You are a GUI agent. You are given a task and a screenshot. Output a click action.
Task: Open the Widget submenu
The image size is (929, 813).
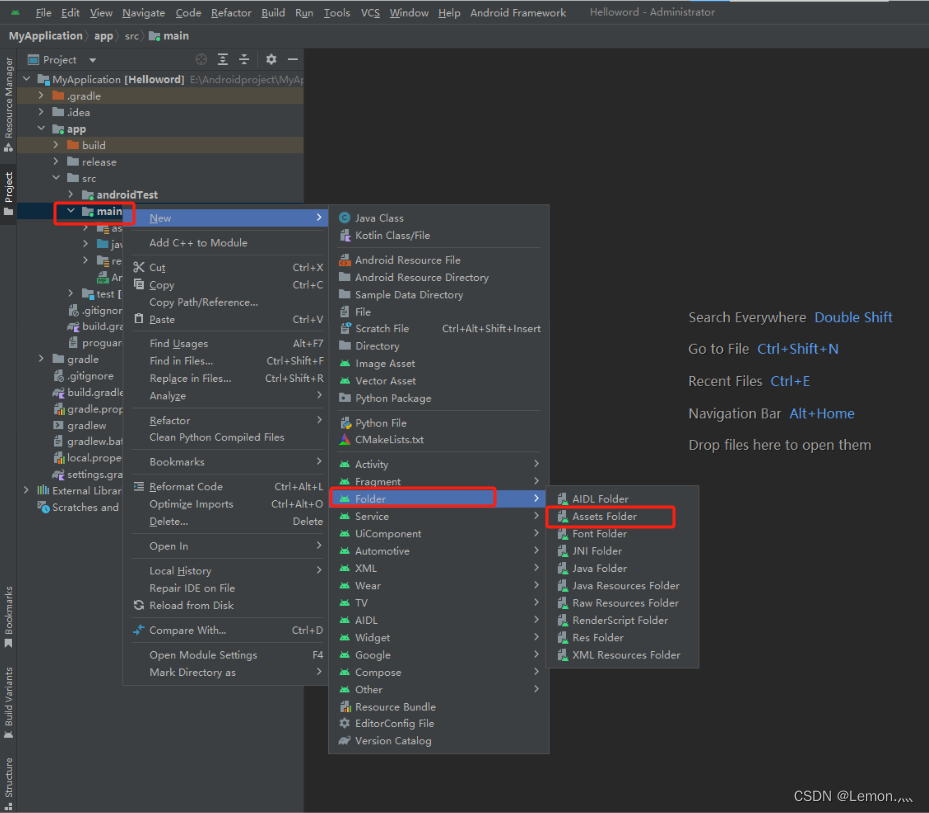[x=438, y=638]
